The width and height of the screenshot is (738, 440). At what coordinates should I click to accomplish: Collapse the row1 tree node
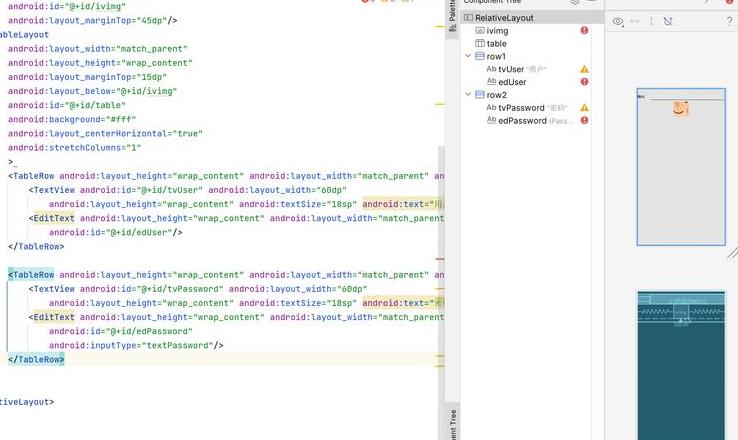pos(468,56)
